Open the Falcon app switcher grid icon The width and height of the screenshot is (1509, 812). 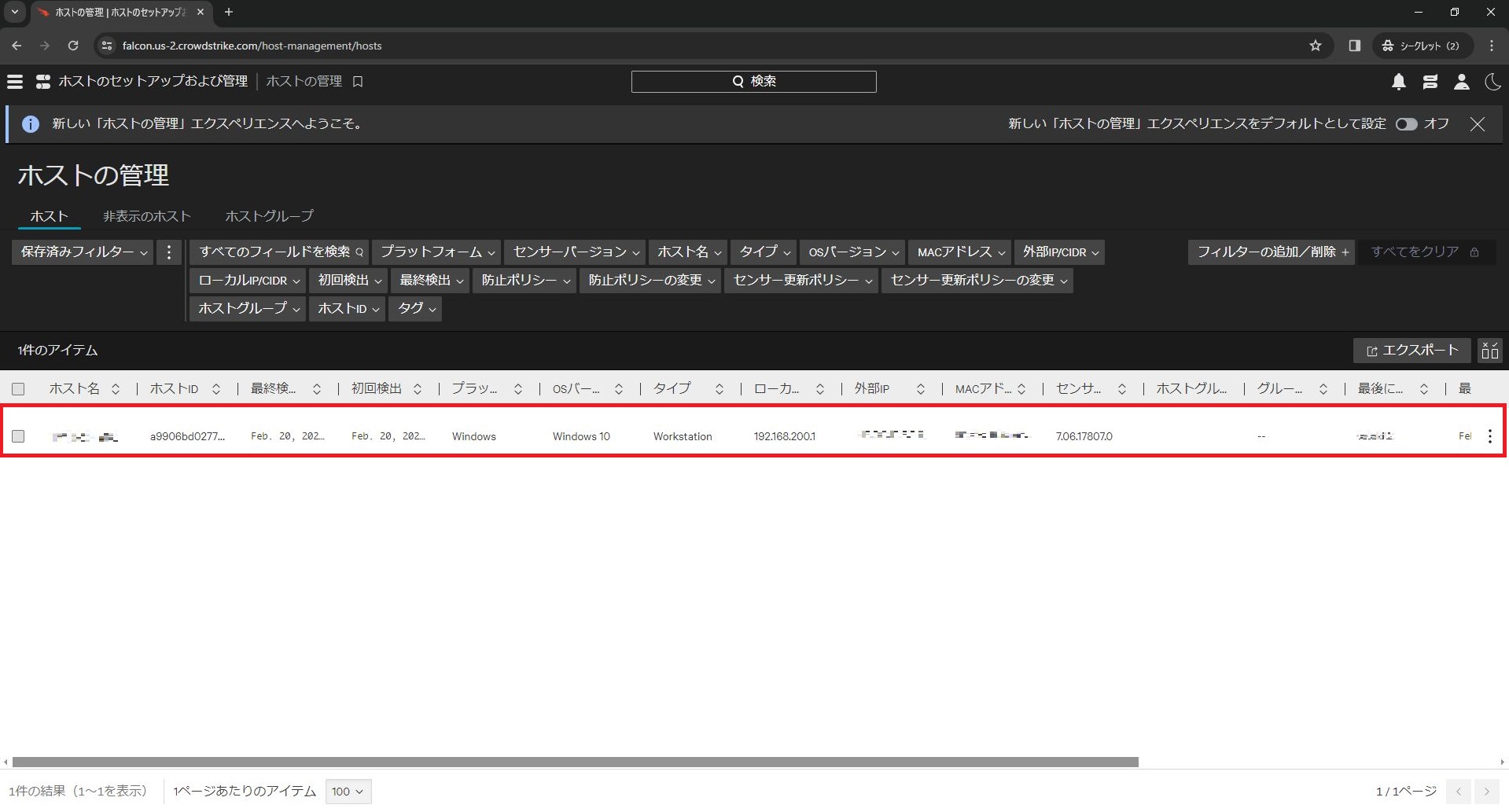pos(42,81)
